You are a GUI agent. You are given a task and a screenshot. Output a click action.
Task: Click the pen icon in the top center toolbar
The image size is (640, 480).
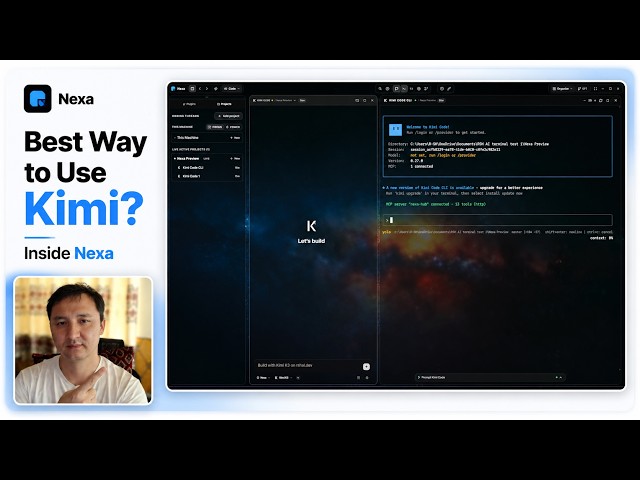pyautogui.click(x=449, y=89)
